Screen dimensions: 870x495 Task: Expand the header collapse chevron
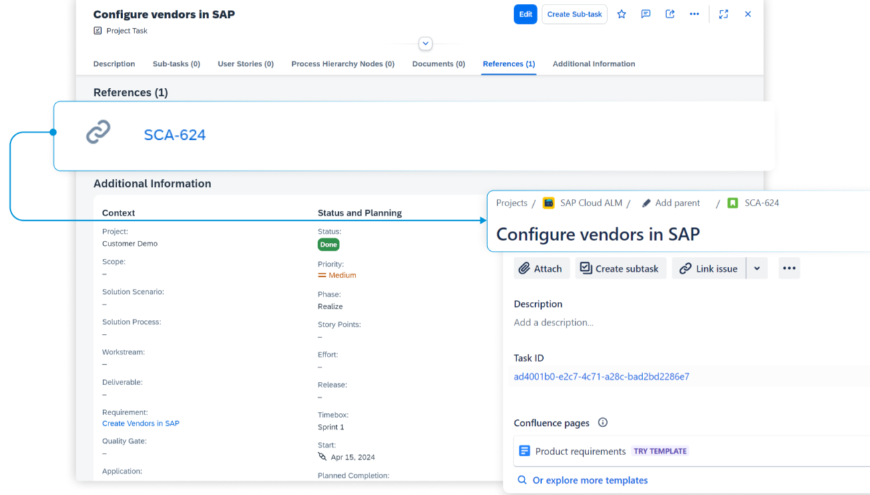[425, 44]
